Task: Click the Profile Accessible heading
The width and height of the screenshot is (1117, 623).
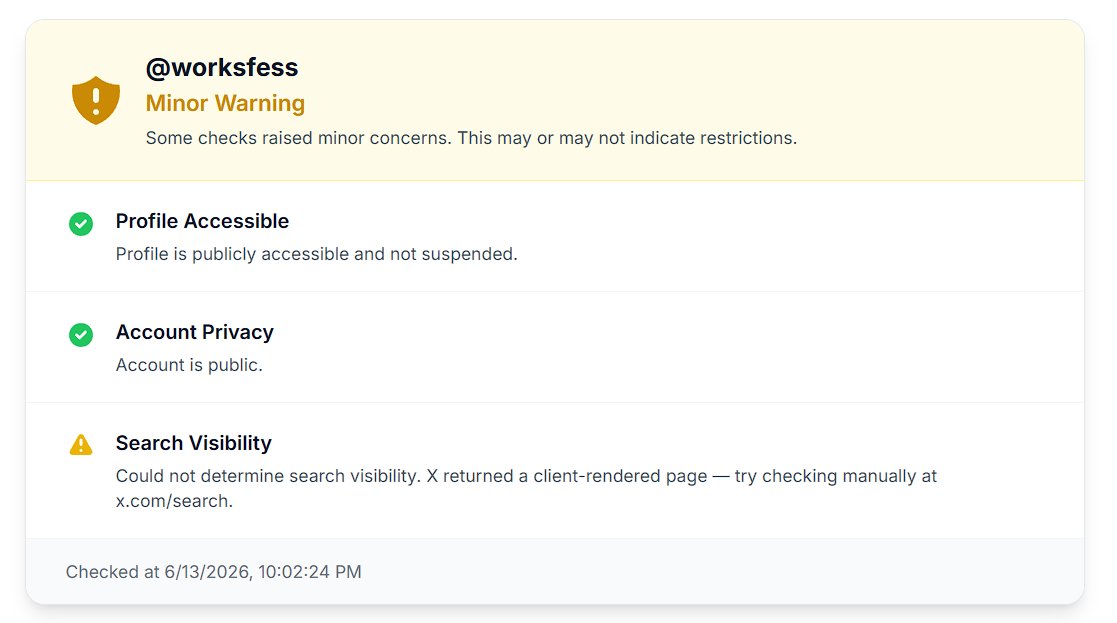Action: (x=202, y=221)
